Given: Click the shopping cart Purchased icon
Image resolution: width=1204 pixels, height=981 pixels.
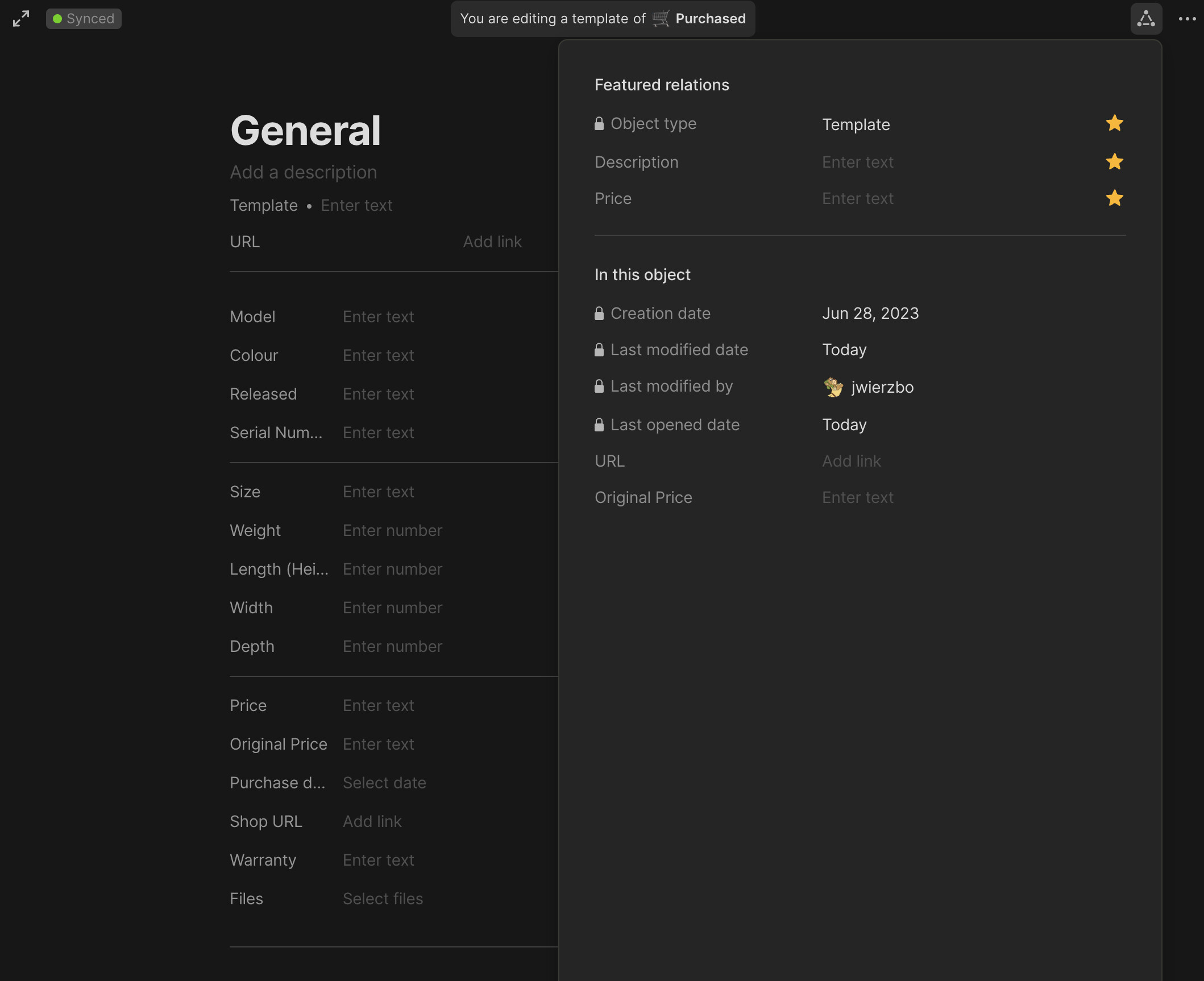Looking at the screenshot, I should pyautogui.click(x=661, y=19).
